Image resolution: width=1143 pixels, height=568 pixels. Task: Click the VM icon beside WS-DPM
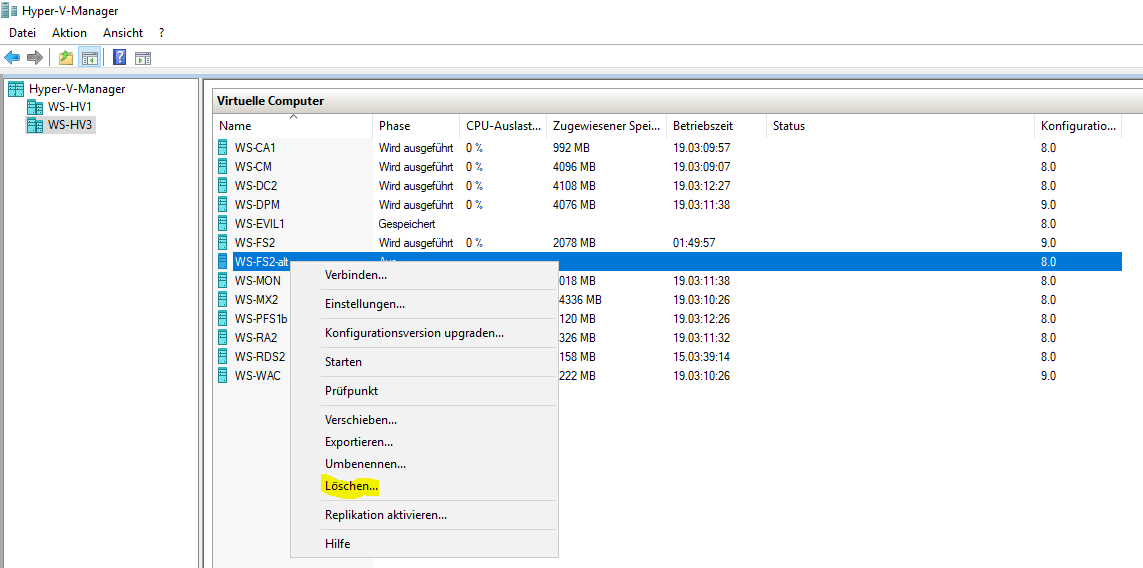point(222,204)
